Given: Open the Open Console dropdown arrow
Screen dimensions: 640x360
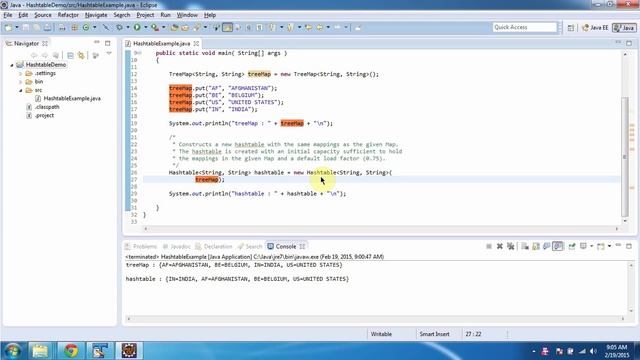Looking at the screenshot, I should coord(609,246).
